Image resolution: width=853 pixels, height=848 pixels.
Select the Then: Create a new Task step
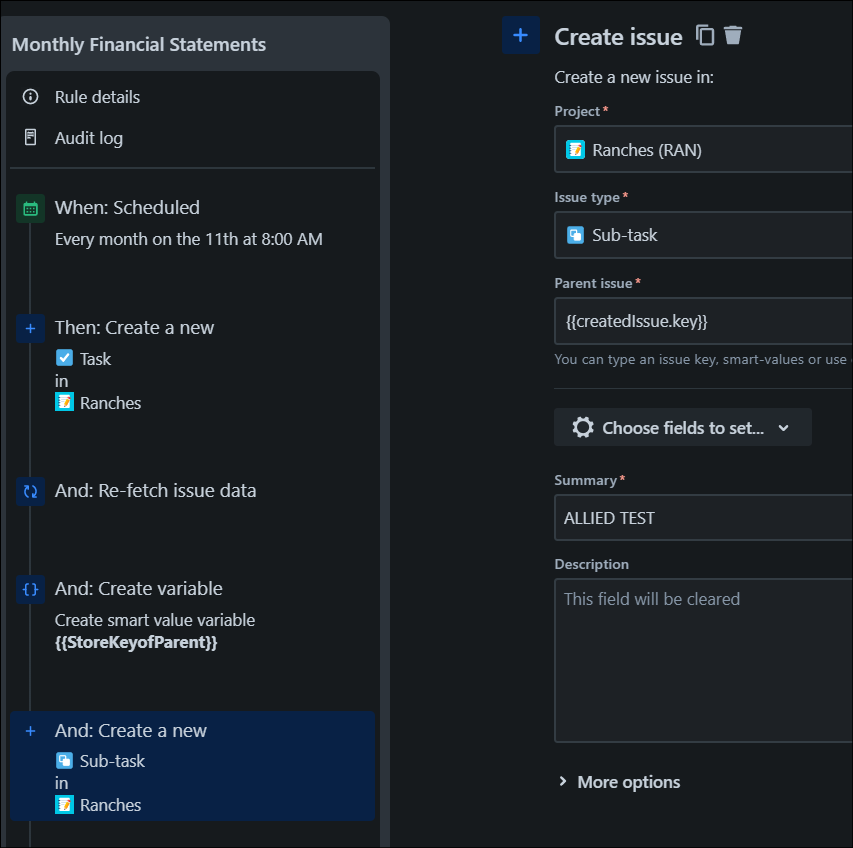pyautogui.click(x=134, y=328)
